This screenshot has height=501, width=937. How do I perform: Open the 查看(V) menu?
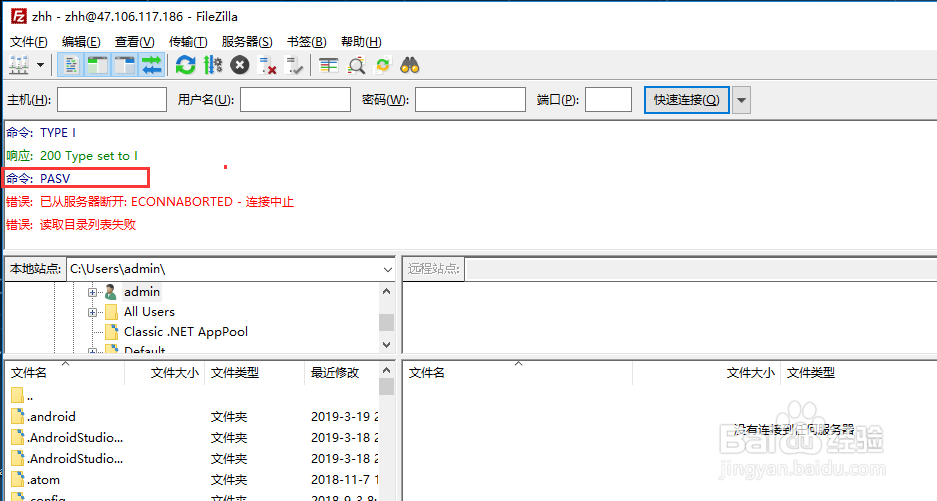click(134, 42)
